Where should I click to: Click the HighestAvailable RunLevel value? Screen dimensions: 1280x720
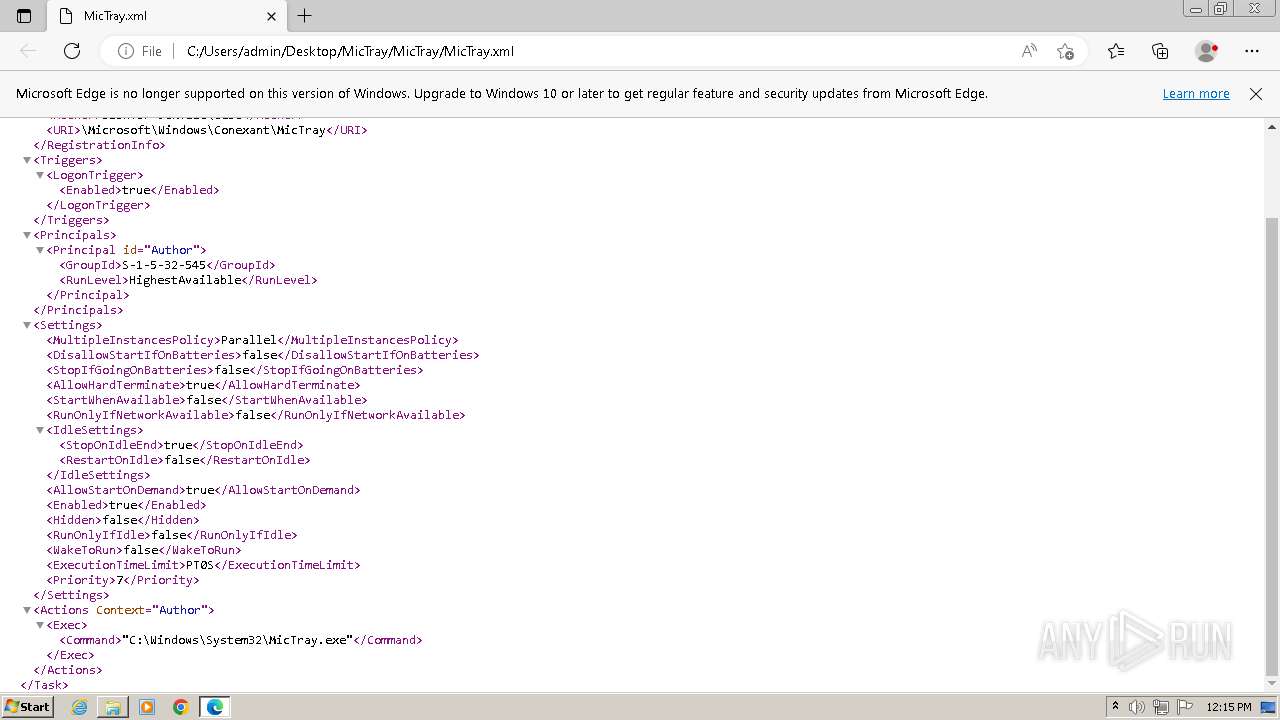(x=185, y=280)
